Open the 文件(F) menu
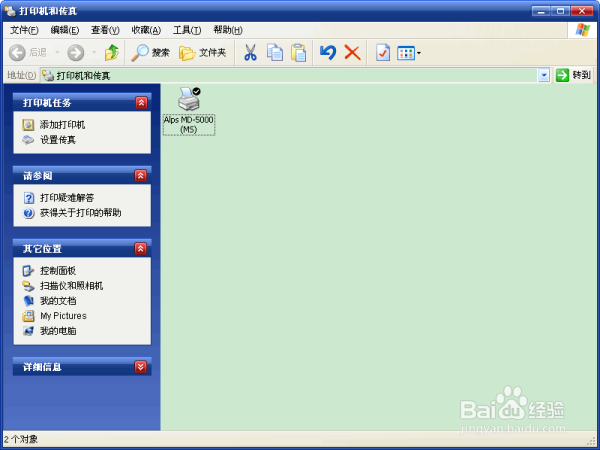This screenshot has width=600, height=450. (24, 30)
